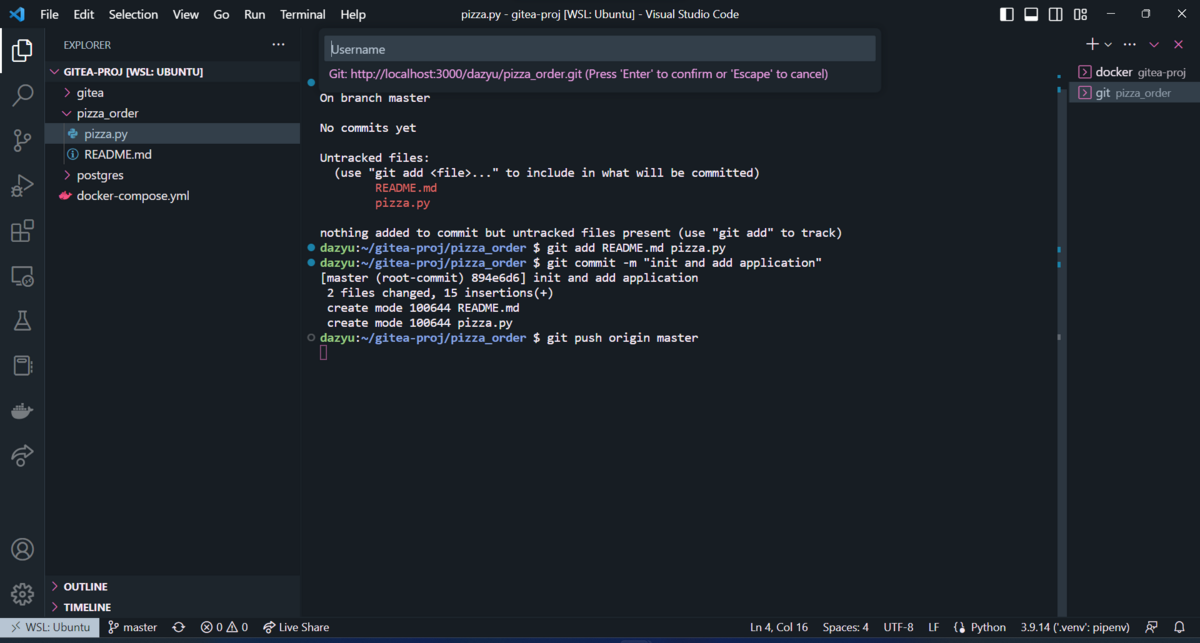Viewport: 1200px width, 643px height.
Task: Open the Go menu
Action: (221, 14)
